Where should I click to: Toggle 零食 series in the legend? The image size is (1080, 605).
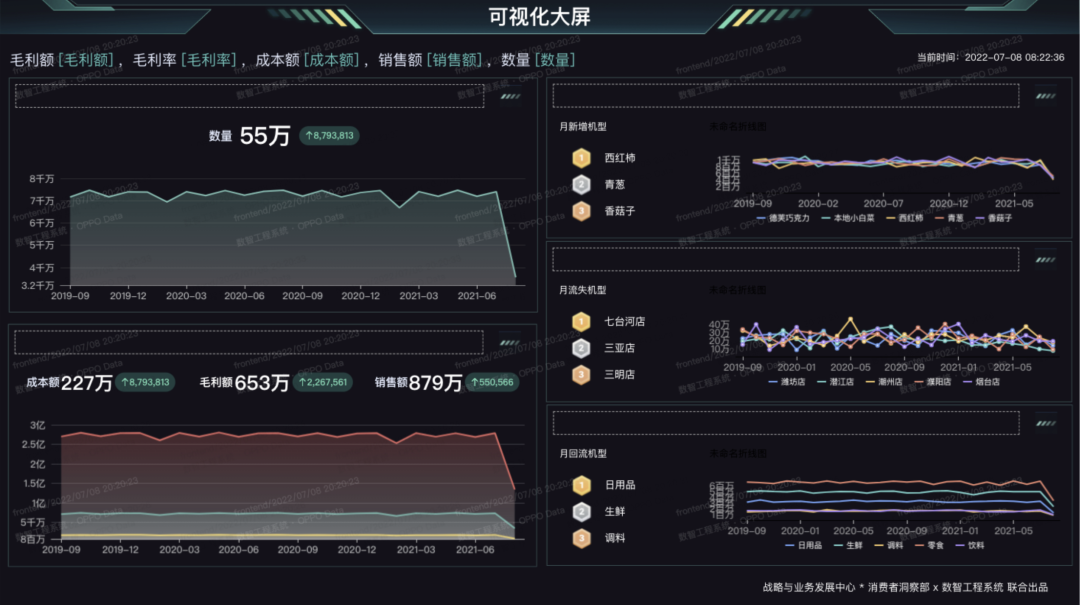(929, 545)
